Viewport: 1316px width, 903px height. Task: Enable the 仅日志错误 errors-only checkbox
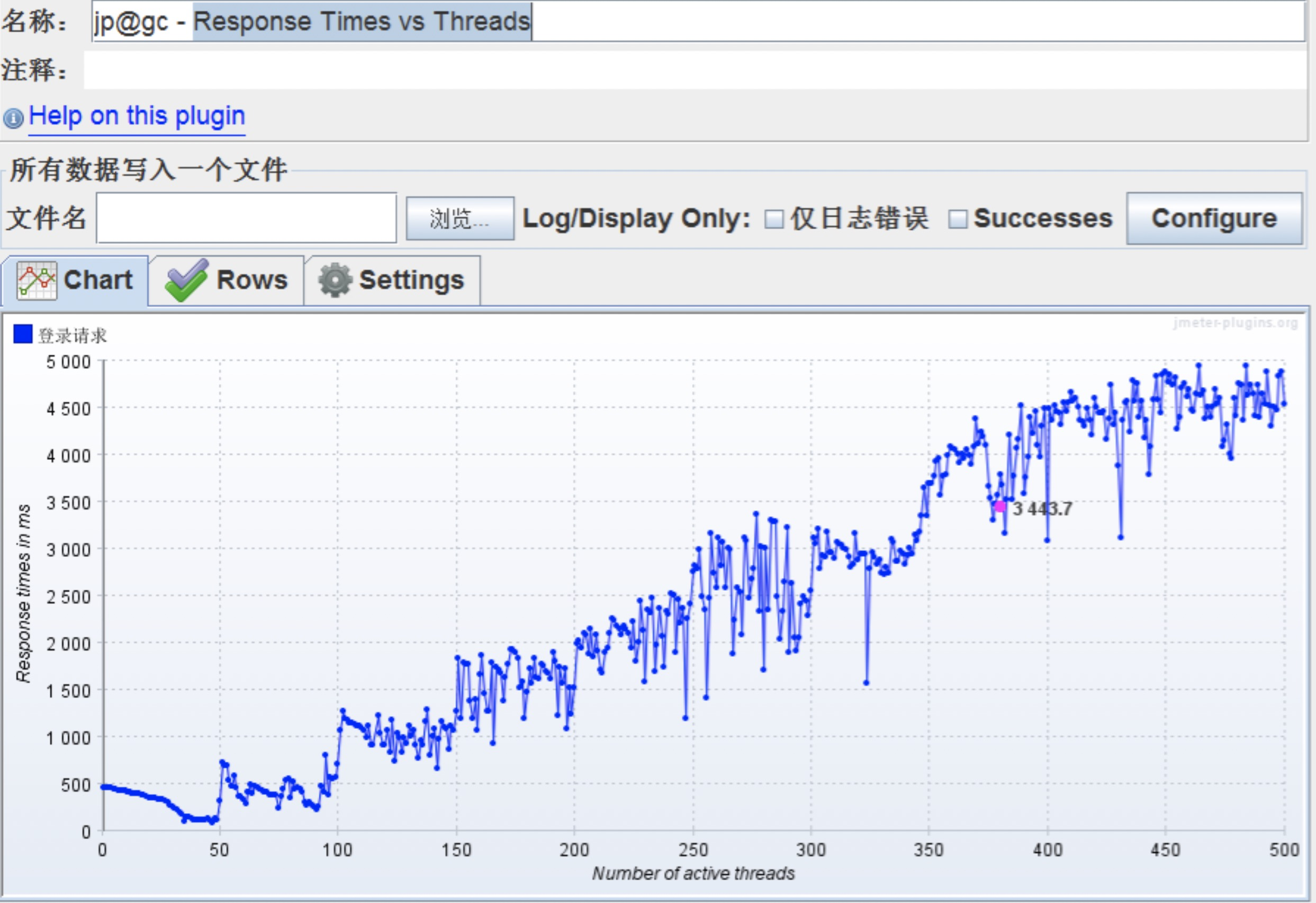774,219
